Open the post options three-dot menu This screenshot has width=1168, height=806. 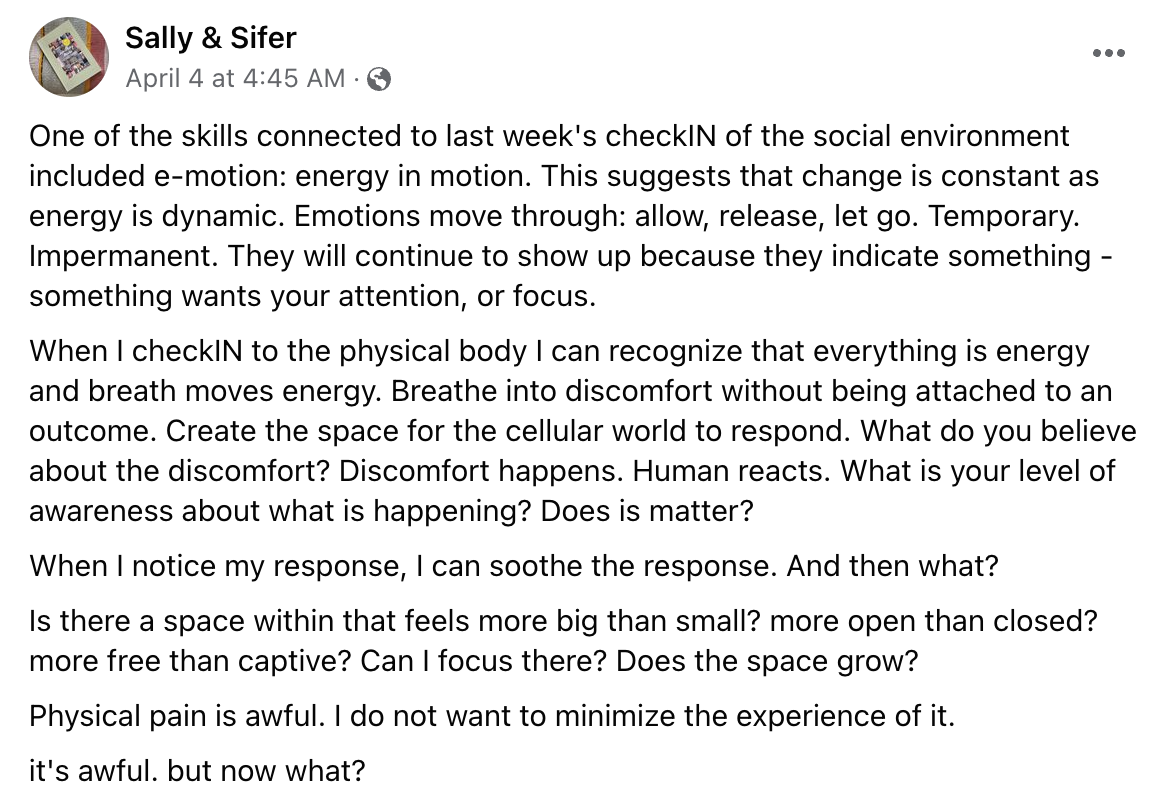(1108, 54)
